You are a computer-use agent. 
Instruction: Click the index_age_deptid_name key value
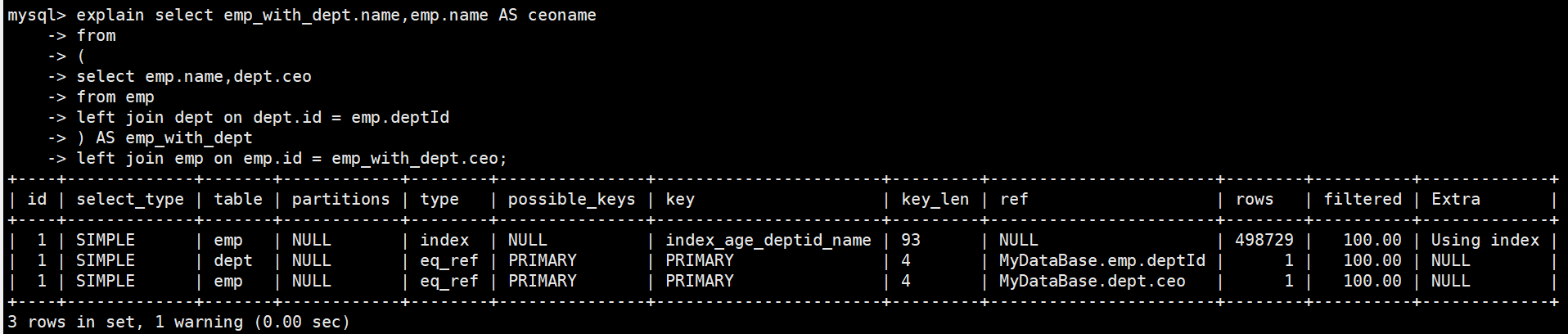[768, 241]
